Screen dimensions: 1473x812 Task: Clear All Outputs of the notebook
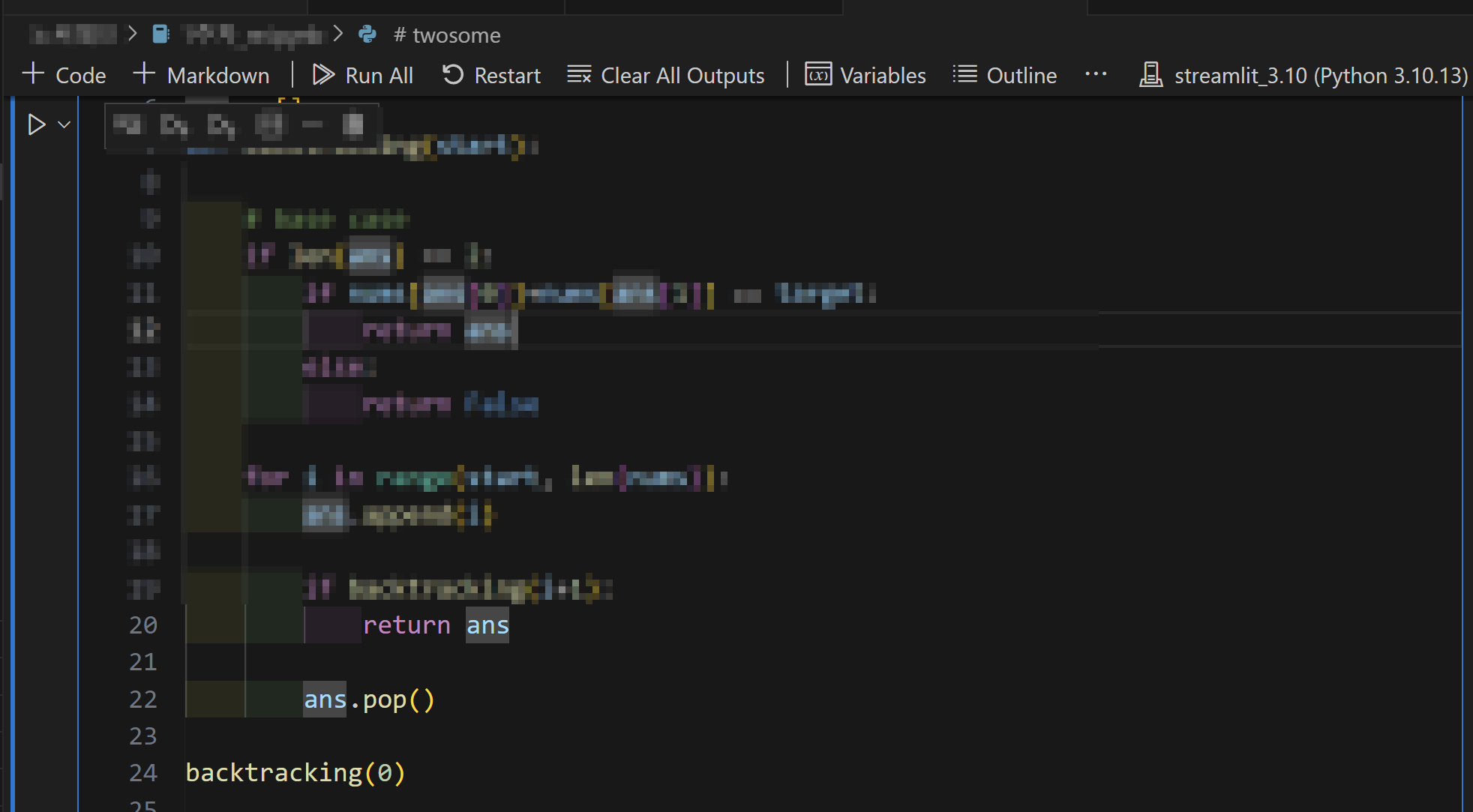point(665,75)
